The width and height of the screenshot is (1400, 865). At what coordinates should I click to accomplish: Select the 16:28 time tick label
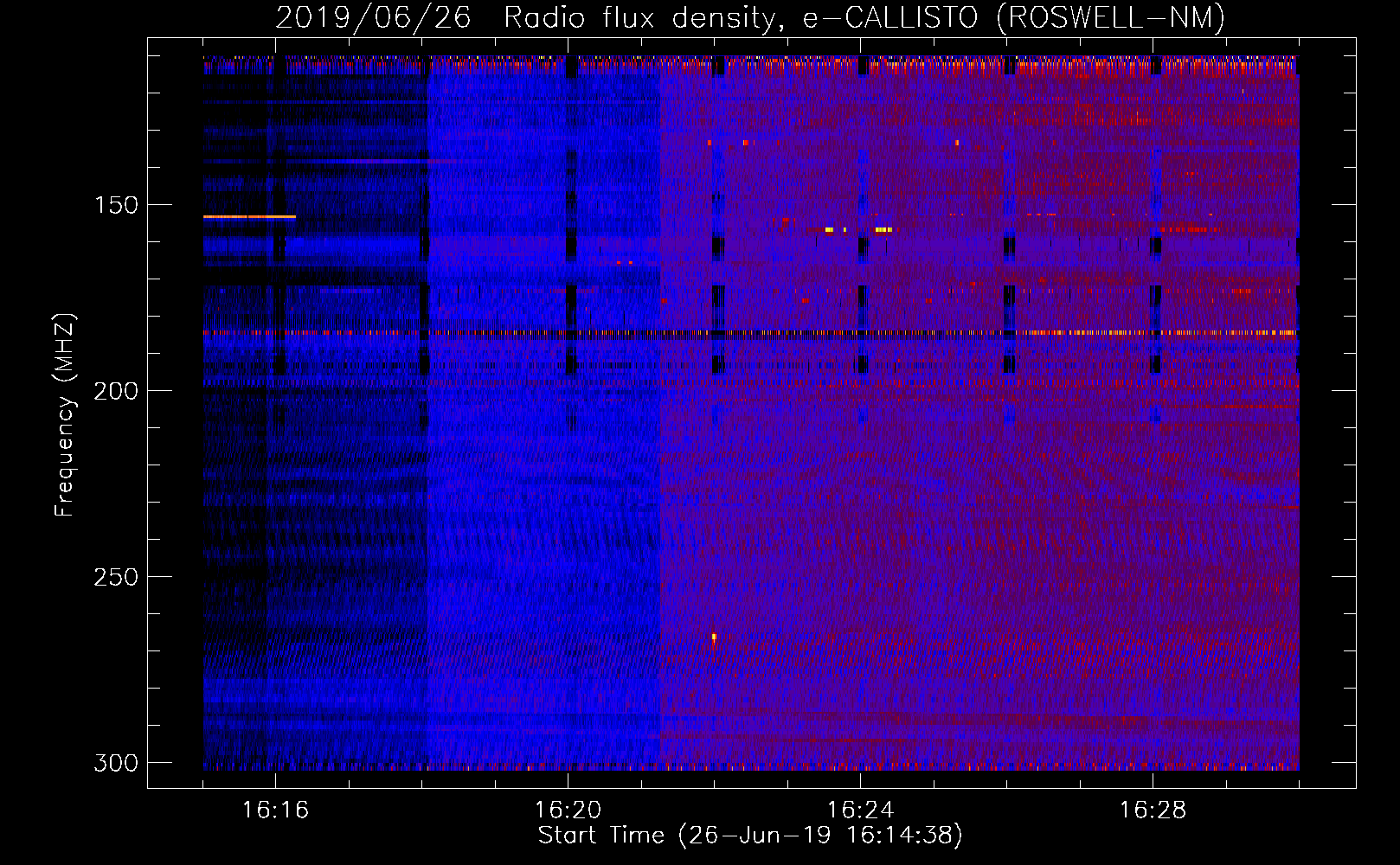[1153, 811]
